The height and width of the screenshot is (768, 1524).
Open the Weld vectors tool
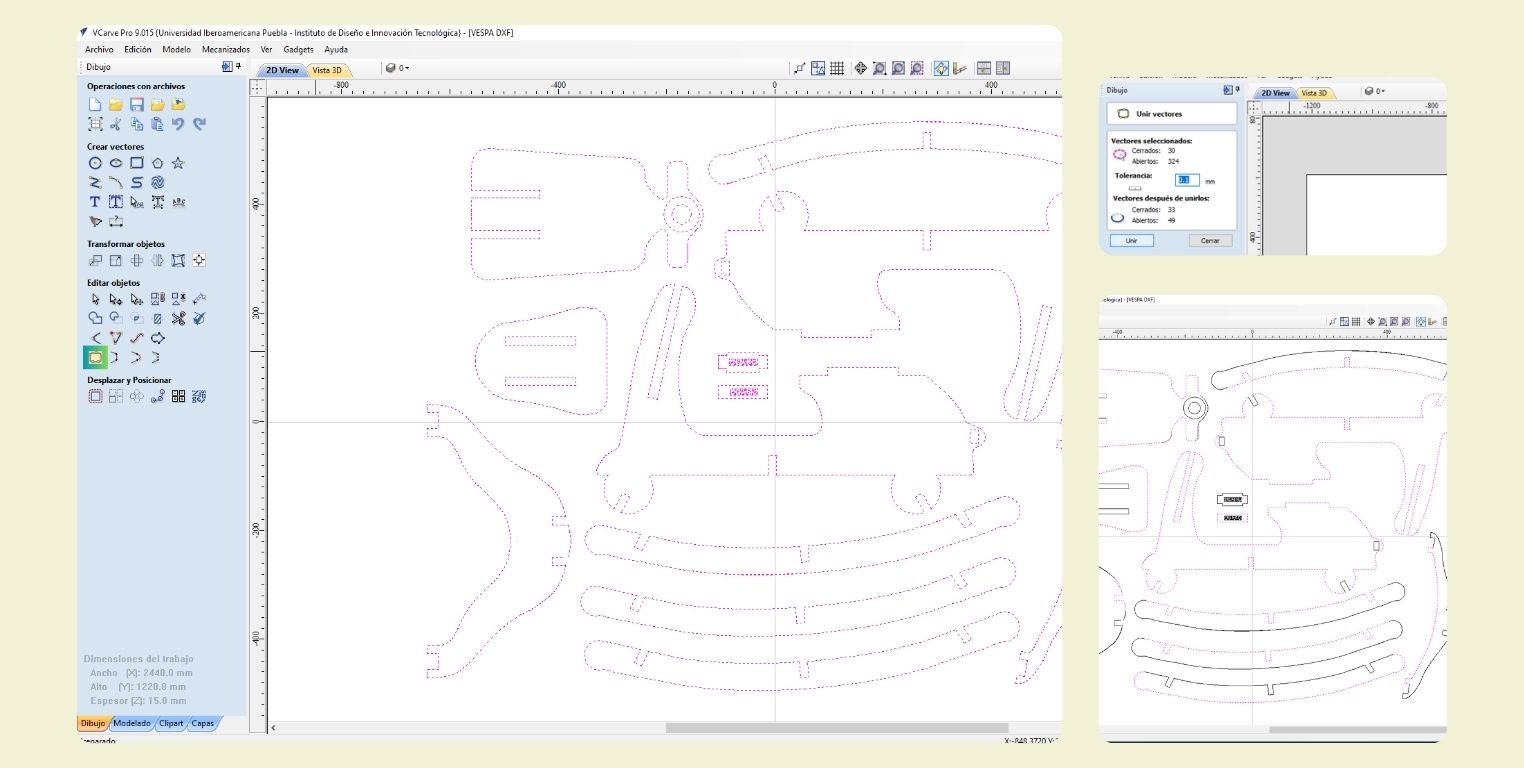[95, 318]
